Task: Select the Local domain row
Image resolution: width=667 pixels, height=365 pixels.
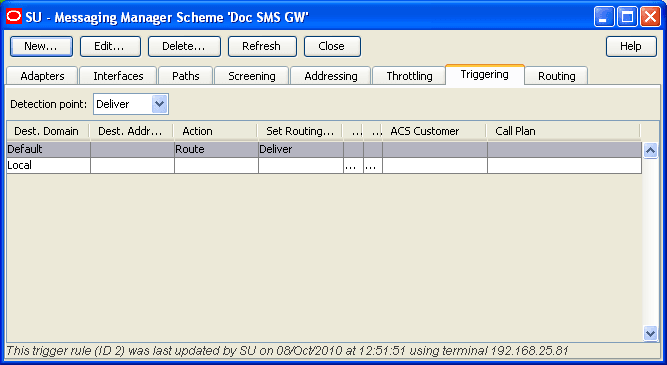Action: tap(324, 165)
